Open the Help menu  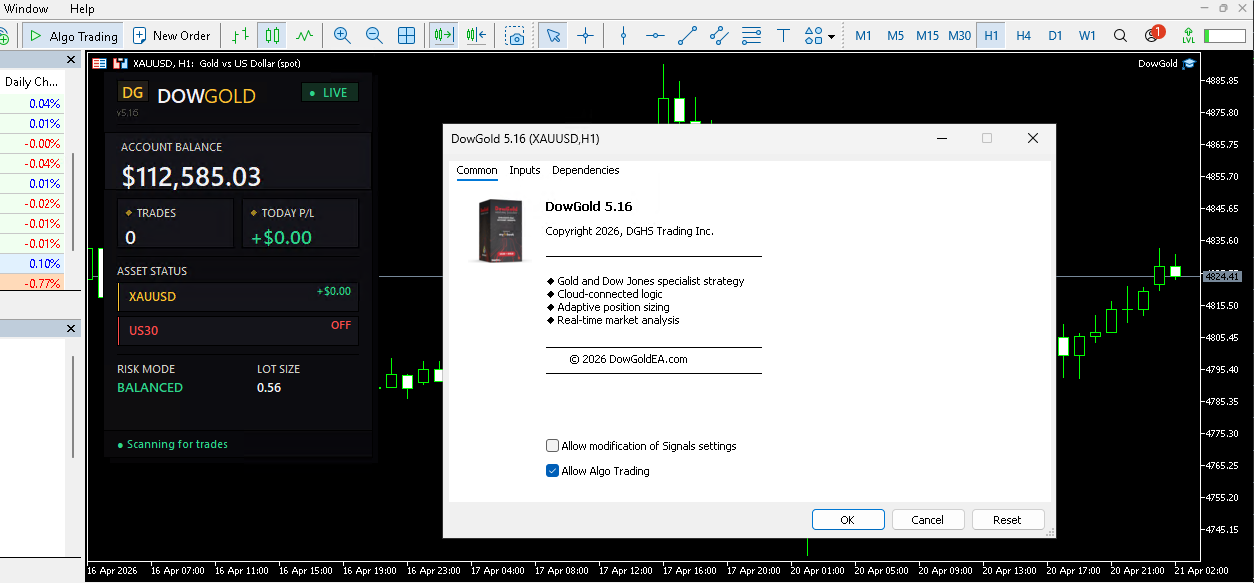(82, 9)
